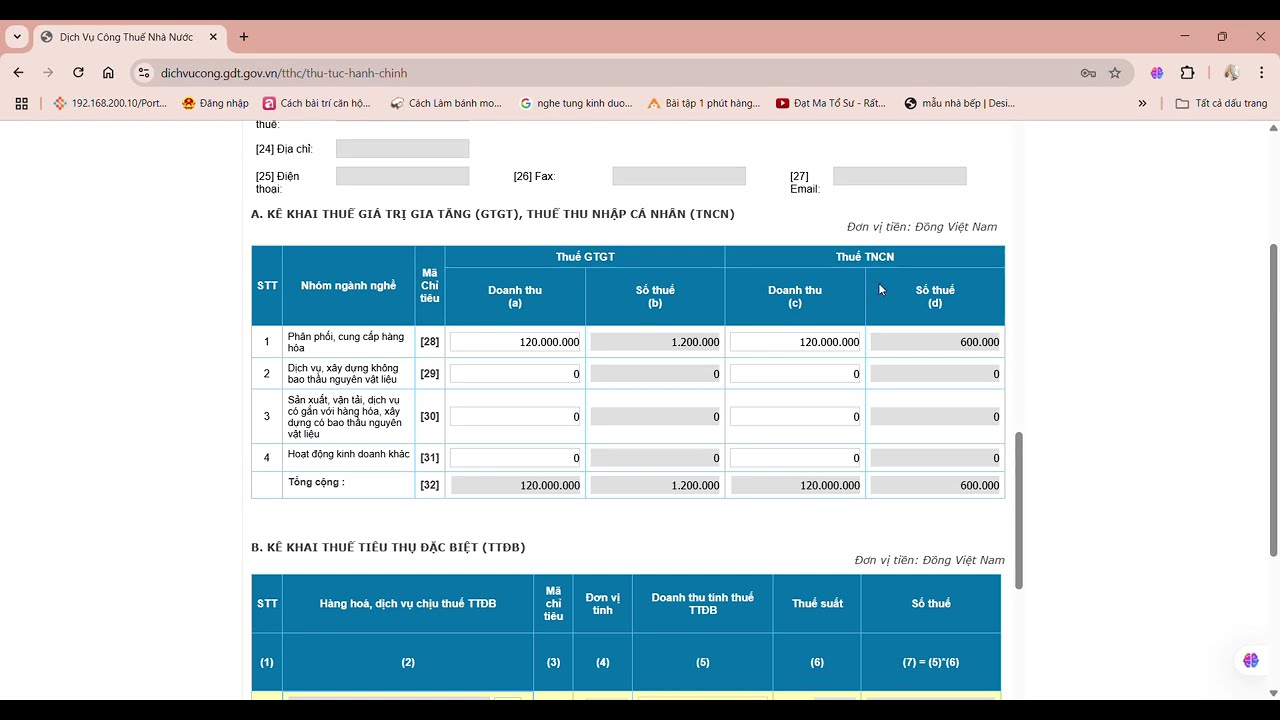Screen dimensions: 1280x720
Task: Go to the browser Home icon
Action: (x=108, y=73)
